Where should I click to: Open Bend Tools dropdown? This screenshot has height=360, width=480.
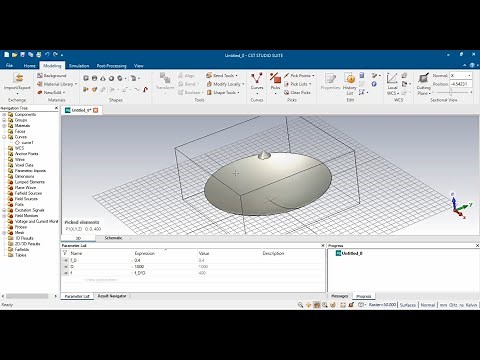[222, 75]
